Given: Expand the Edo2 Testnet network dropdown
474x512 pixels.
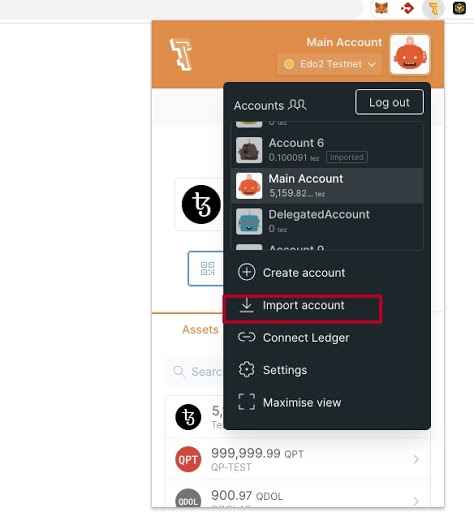Looking at the screenshot, I should [x=329, y=64].
